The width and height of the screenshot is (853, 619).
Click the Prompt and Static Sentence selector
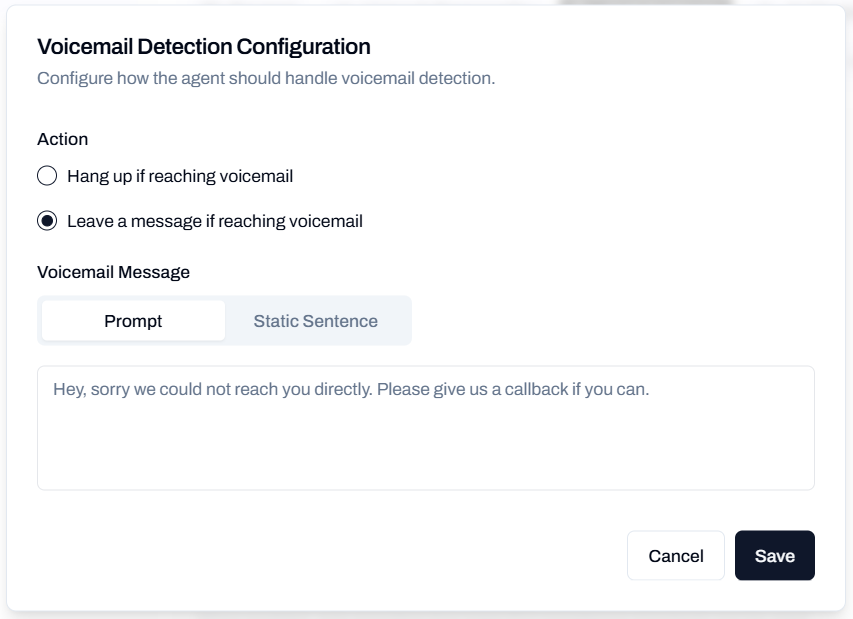pyautogui.click(x=224, y=320)
